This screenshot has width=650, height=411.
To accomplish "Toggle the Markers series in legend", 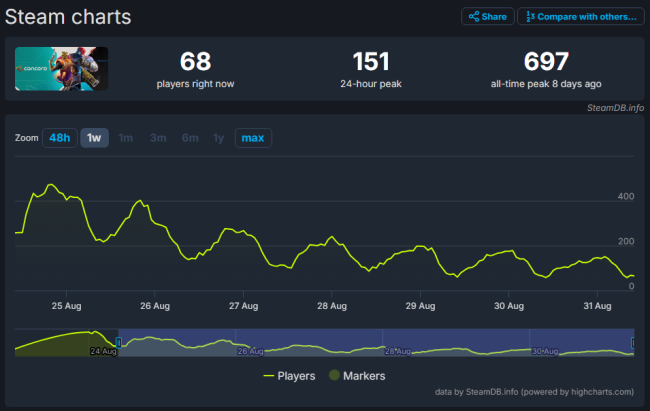I will point(357,376).
